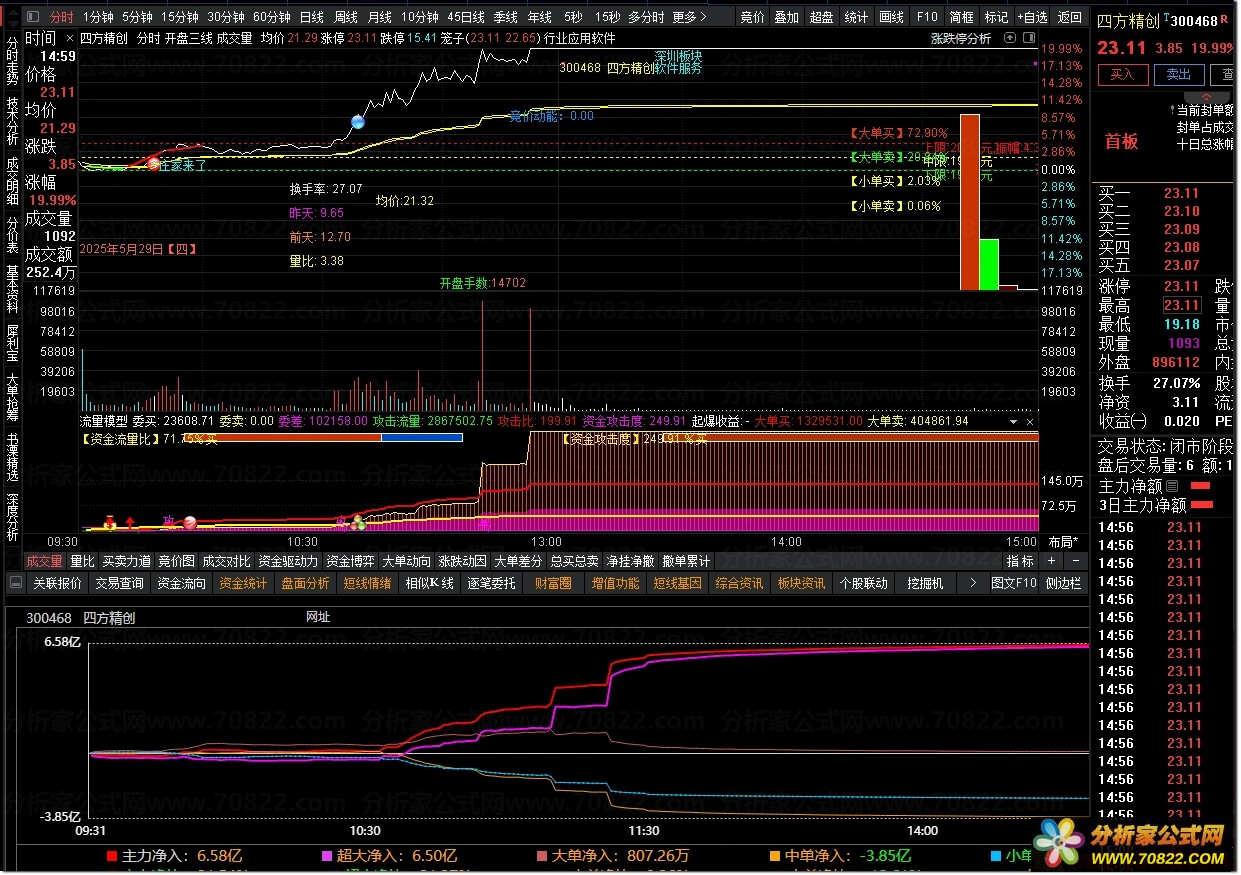The image size is (1241, 875).
Task: Open the 涨跌停分析 link
Action: coord(961,39)
